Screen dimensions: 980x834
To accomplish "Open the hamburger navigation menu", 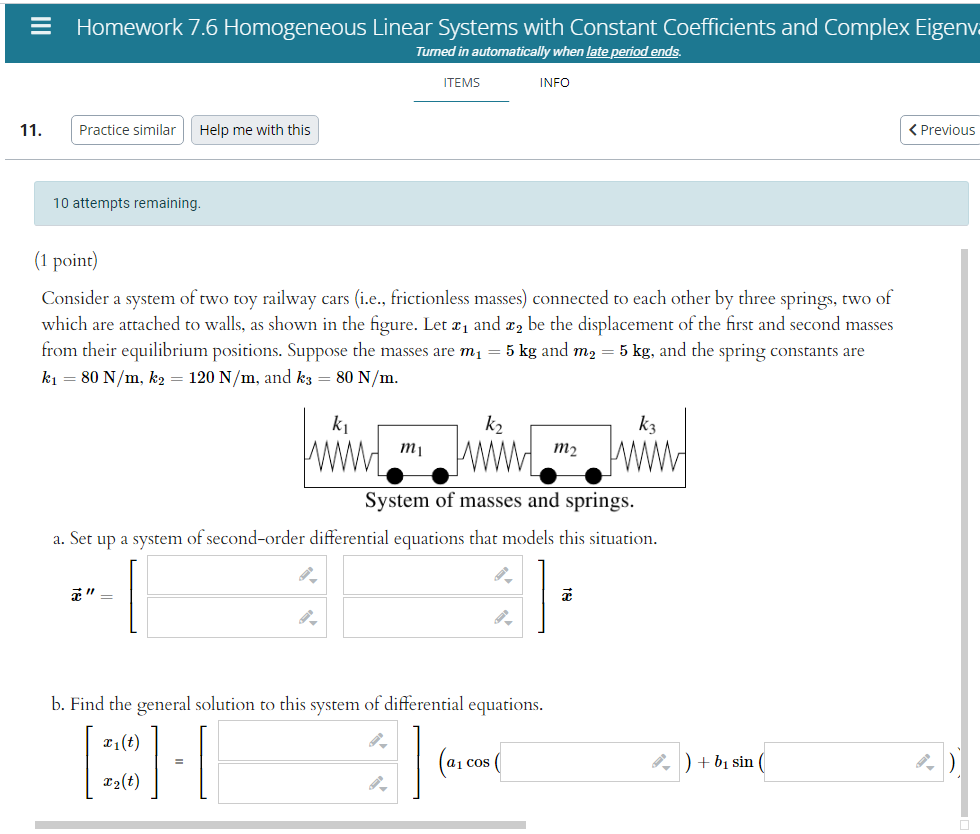I will 40,26.
